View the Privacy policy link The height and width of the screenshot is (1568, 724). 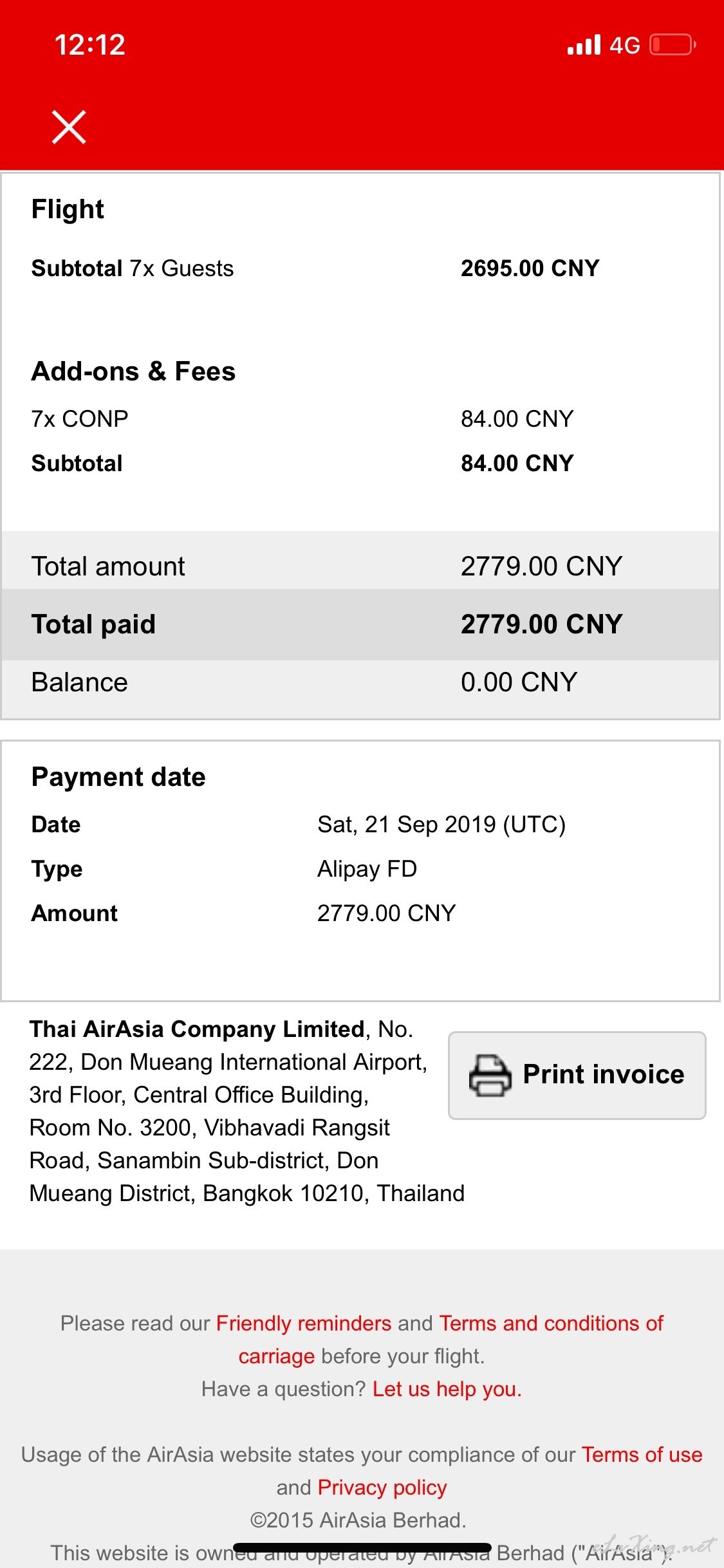(x=382, y=1488)
